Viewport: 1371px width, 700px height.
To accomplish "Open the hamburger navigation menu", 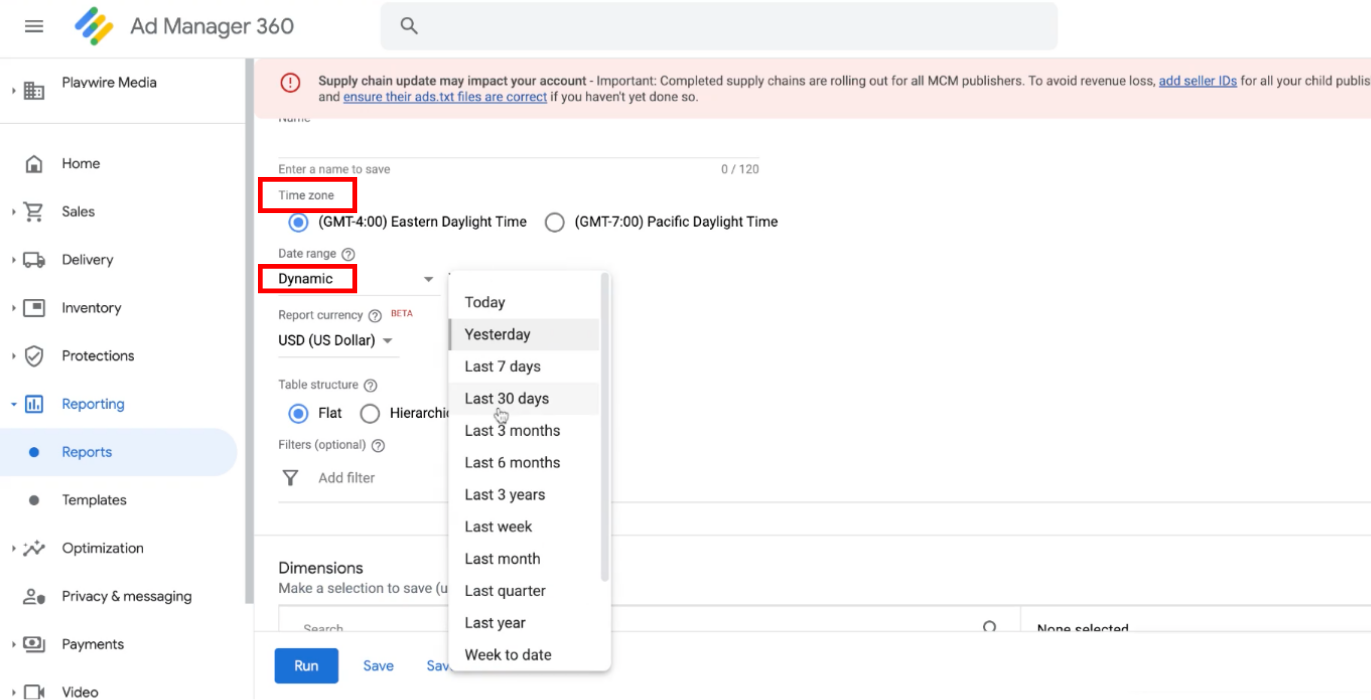I will coord(33,26).
